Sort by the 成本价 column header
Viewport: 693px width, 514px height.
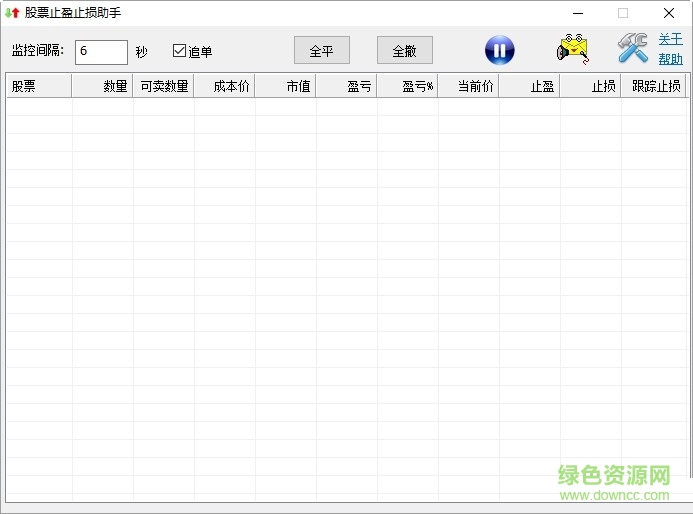(x=224, y=86)
